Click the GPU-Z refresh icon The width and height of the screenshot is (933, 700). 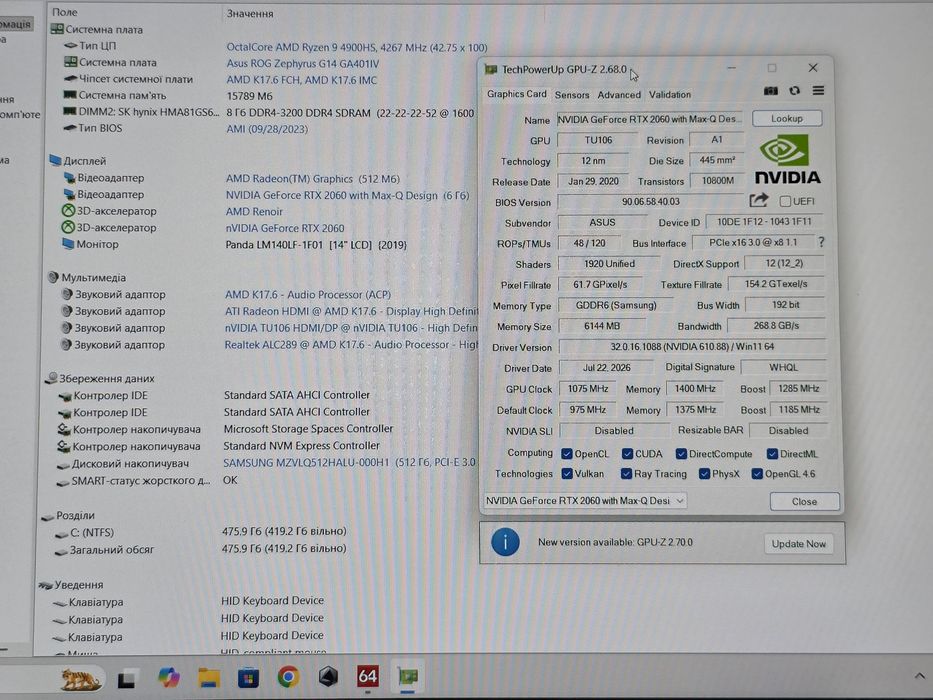(794, 90)
